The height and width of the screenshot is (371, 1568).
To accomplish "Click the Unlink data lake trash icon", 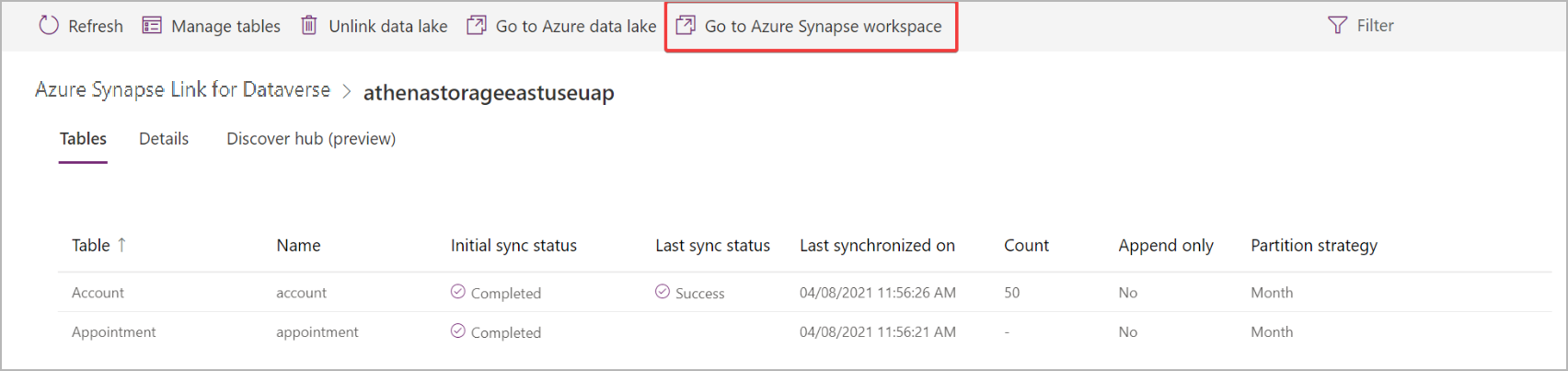I will [309, 26].
